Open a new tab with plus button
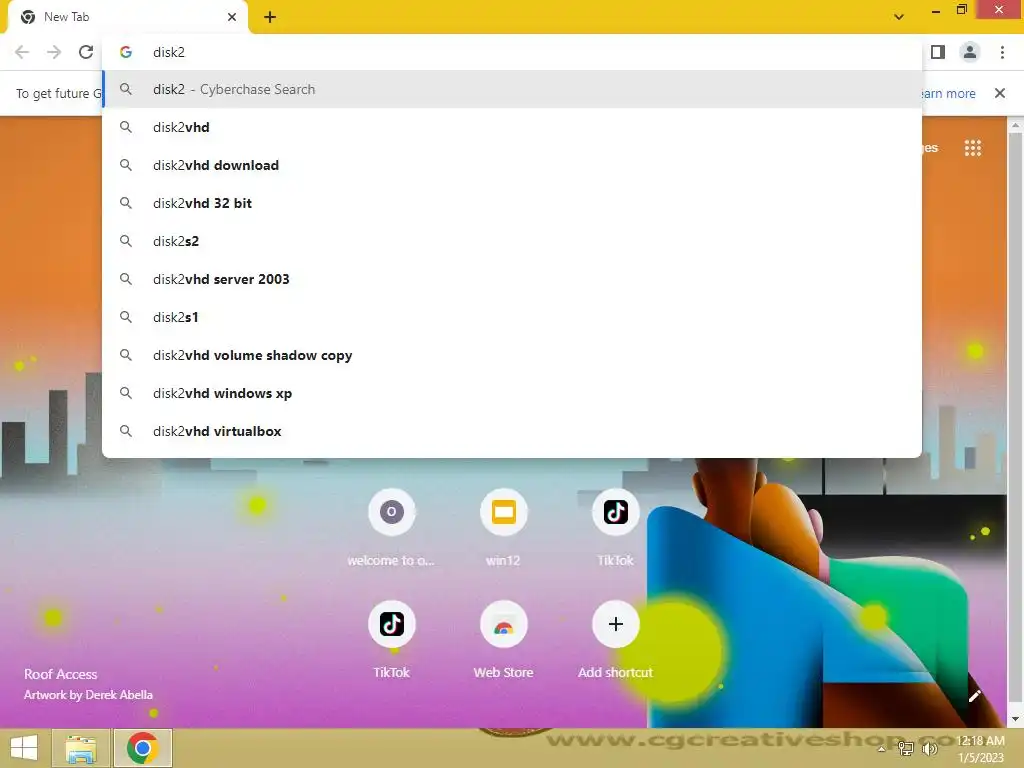The image size is (1024, 768). coord(270,18)
